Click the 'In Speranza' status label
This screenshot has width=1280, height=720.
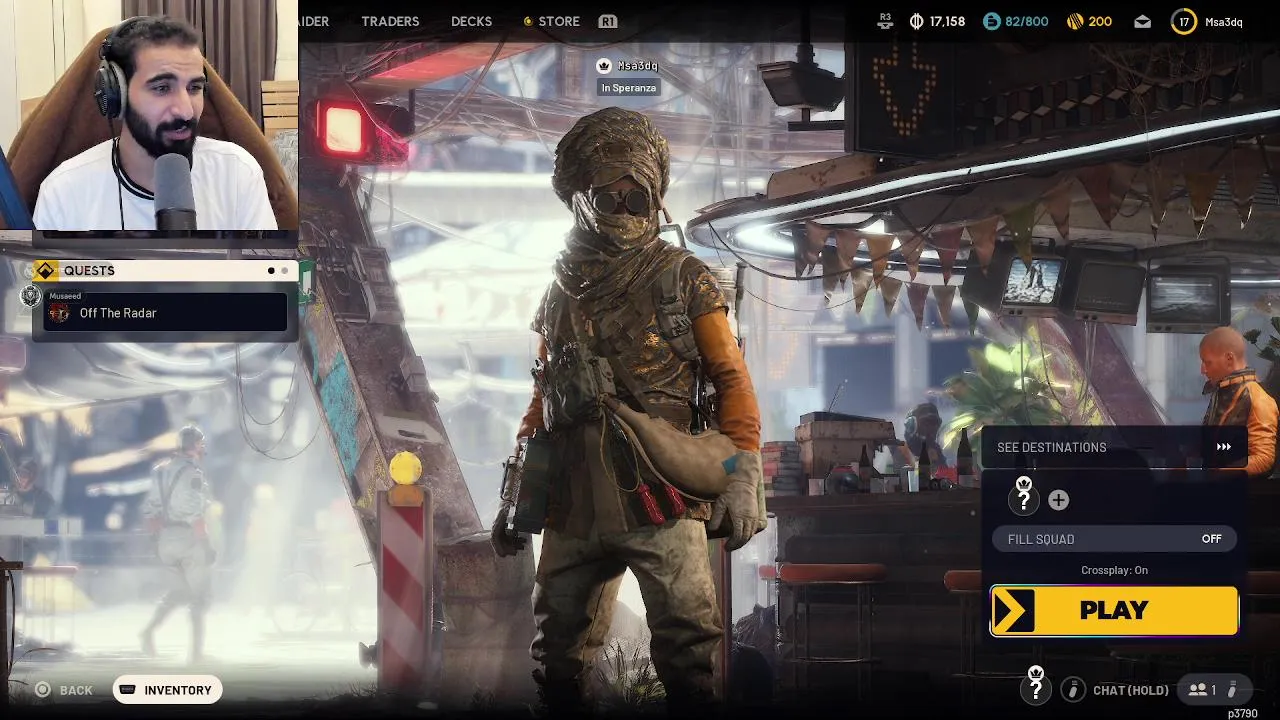point(629,88)
